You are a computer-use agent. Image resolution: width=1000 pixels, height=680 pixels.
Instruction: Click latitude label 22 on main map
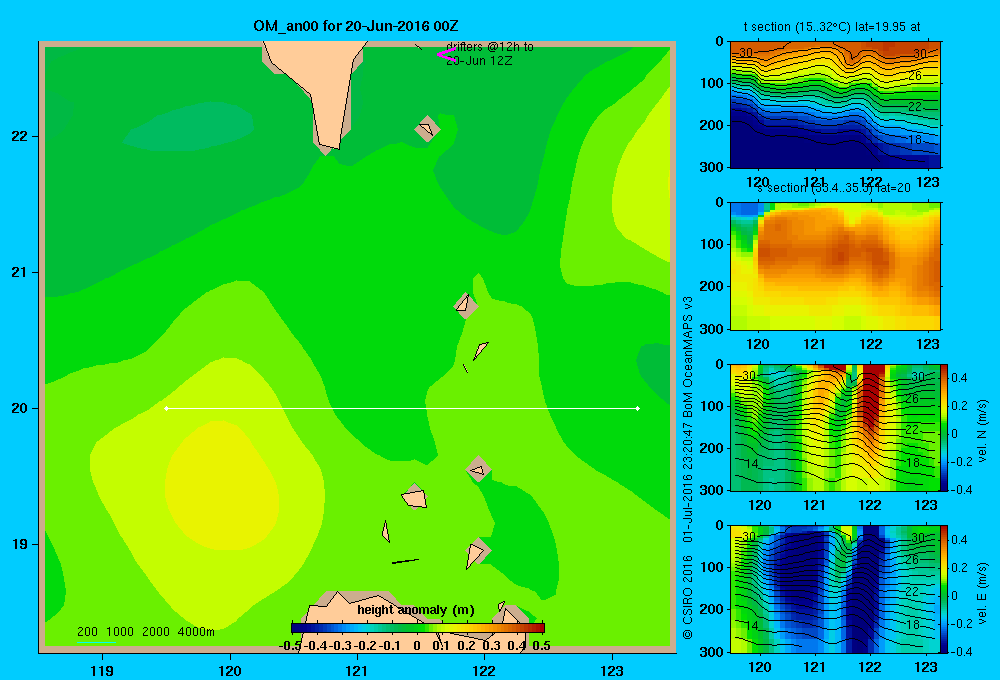click(20, 136)
